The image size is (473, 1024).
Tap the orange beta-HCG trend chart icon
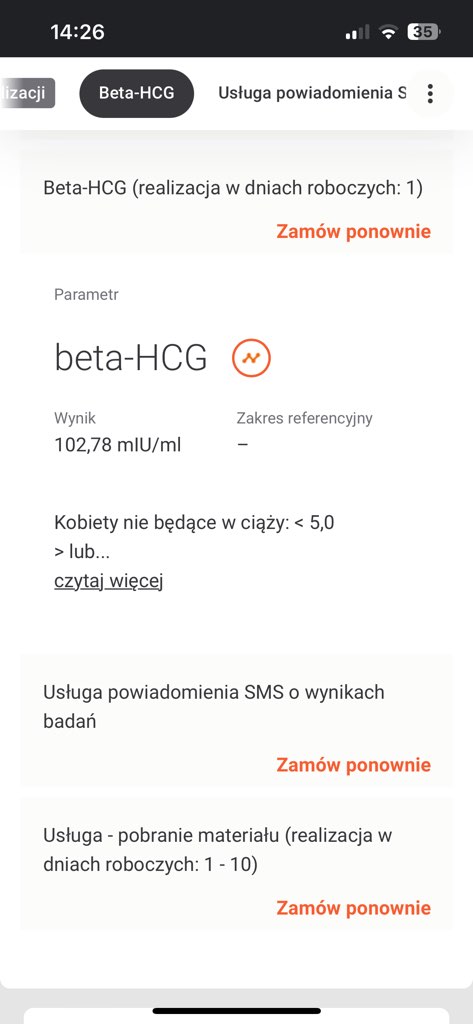[252, 358]
